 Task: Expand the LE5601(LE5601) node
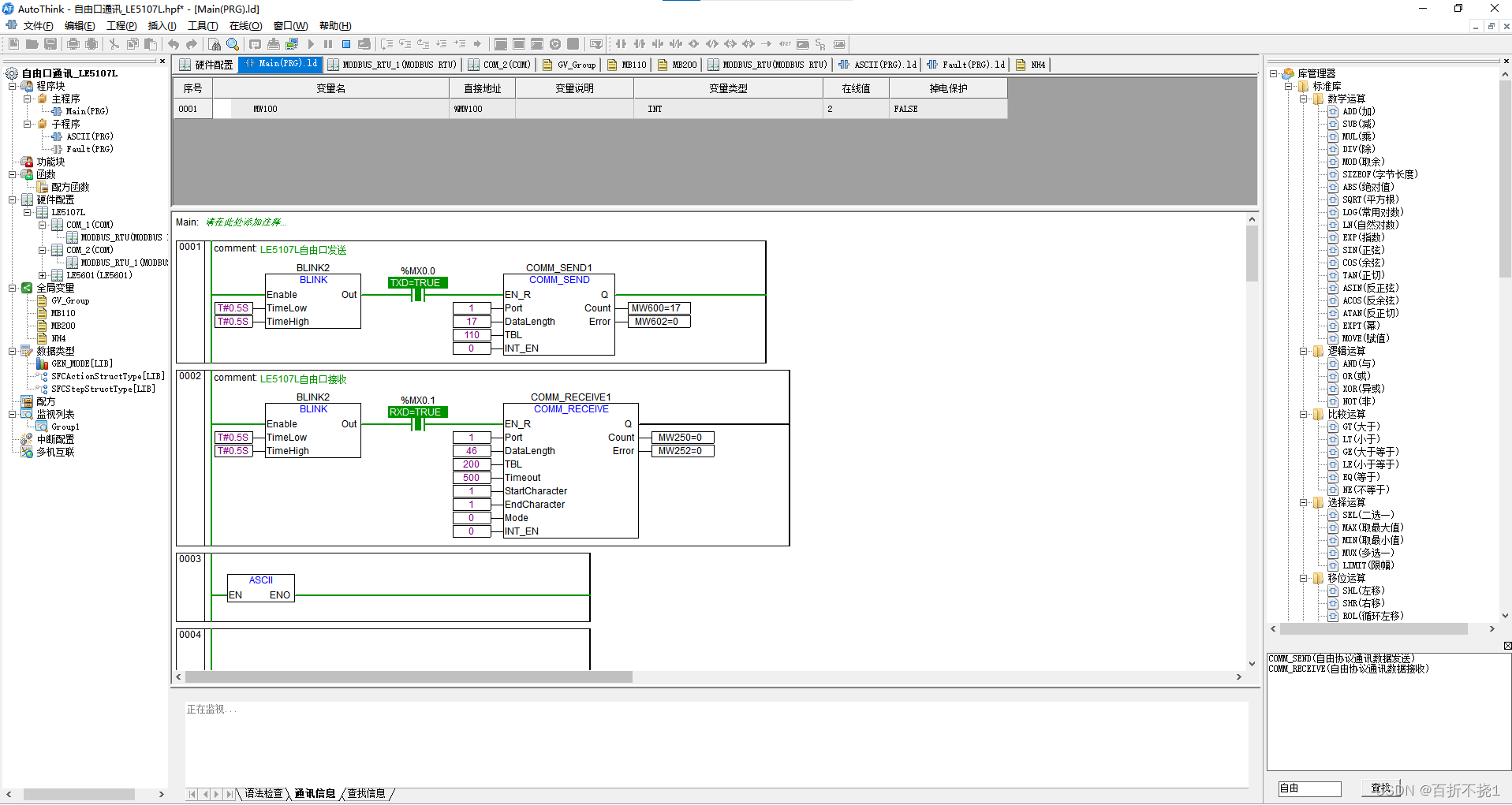point(43,275)
